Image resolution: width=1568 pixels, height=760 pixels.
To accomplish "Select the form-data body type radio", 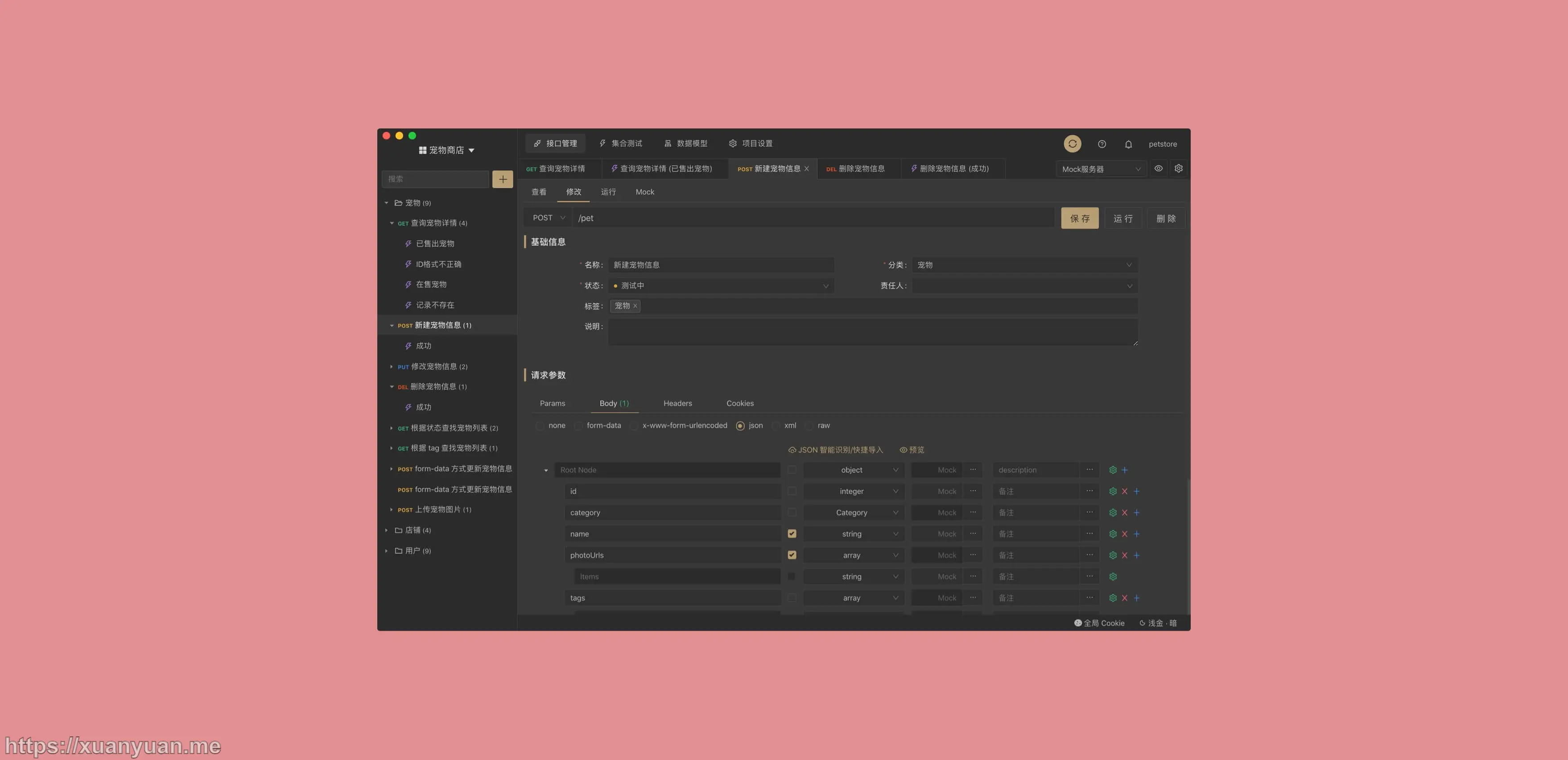I will (x=578, y=425).
